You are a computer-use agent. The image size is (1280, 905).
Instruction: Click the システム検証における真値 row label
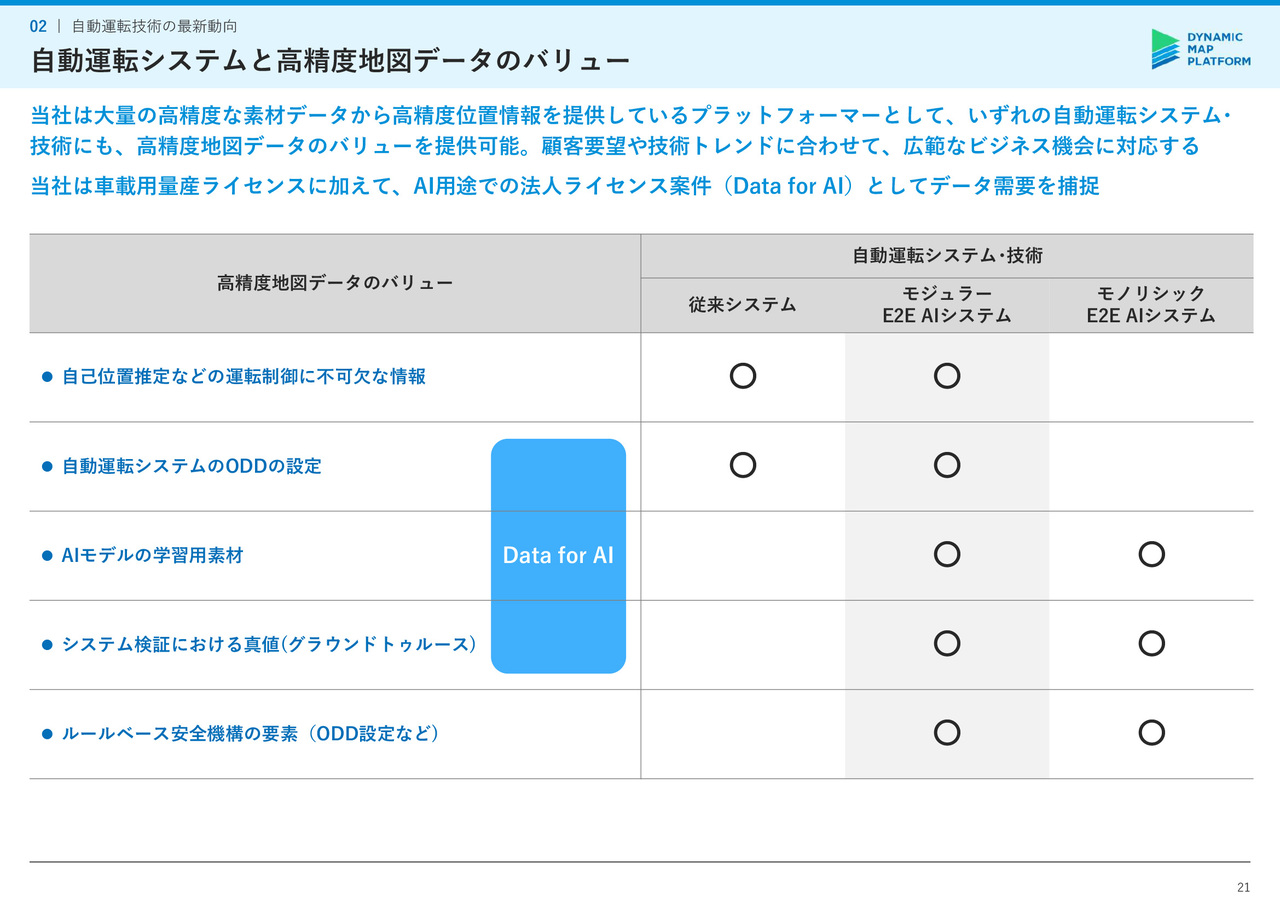269,645
